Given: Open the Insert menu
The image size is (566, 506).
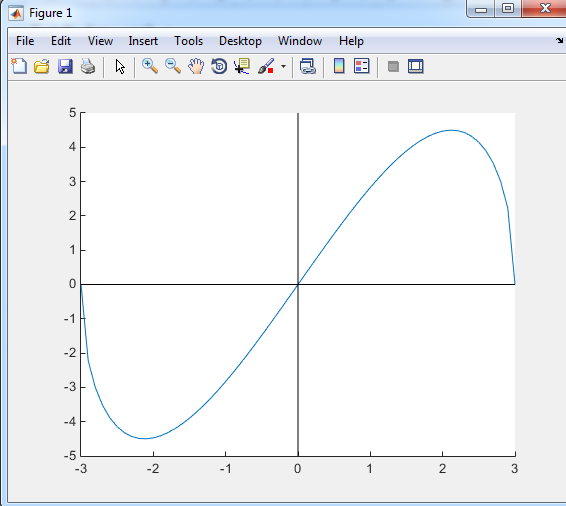Looking at the screenshot, I should tap(143, 41).
